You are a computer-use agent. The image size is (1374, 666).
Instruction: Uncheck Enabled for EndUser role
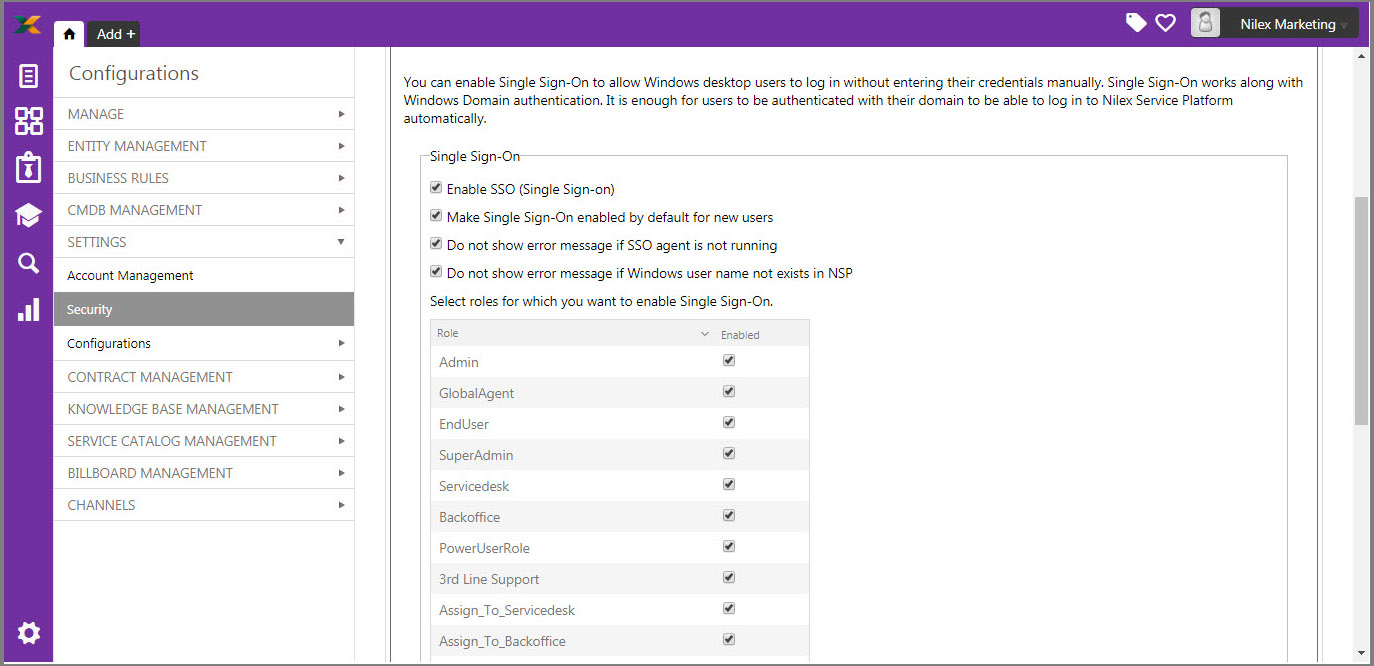click(729, 422)
